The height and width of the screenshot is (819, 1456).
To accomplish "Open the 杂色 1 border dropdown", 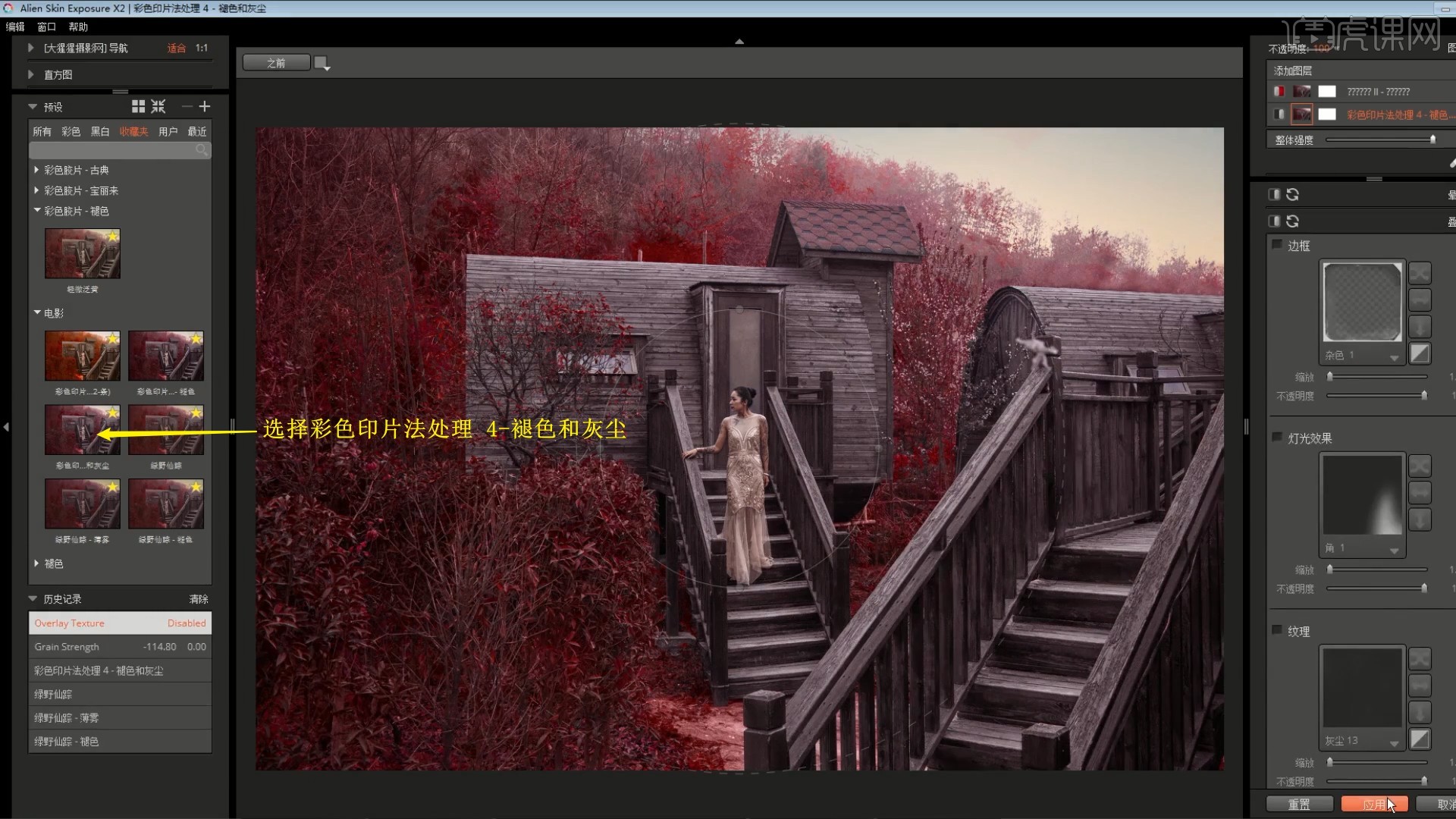I will click(1394, 357).
